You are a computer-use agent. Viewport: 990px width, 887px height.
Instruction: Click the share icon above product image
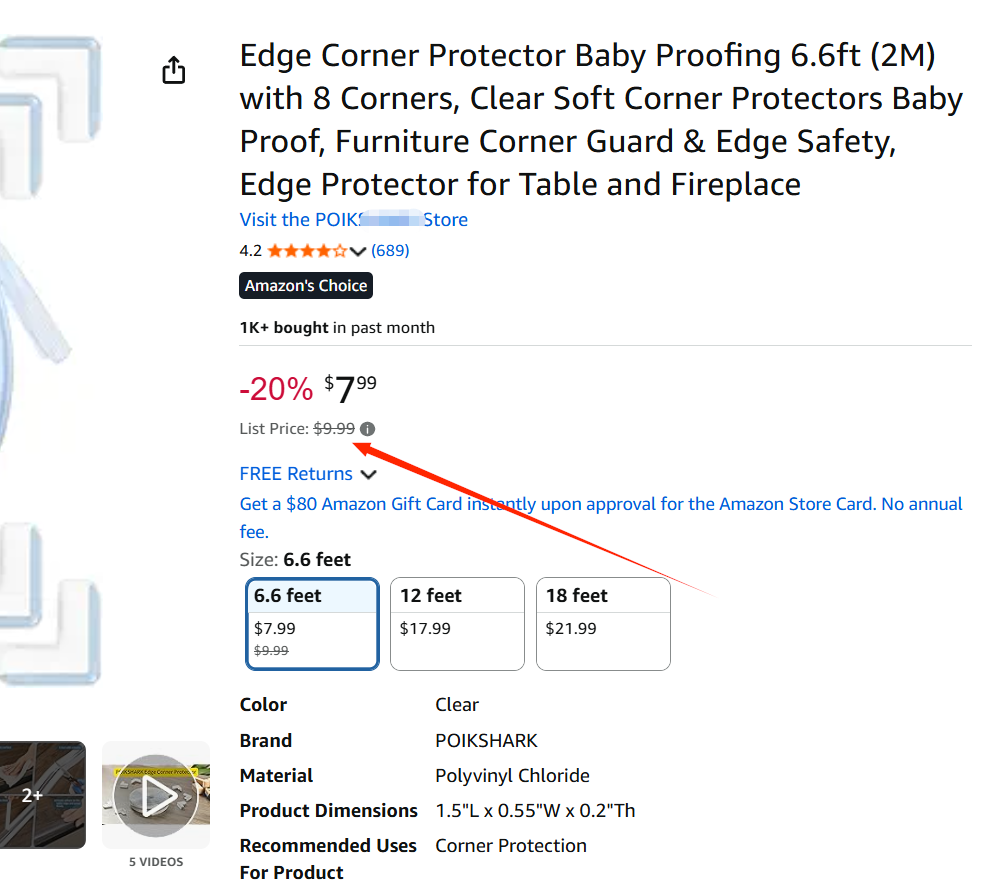(174, 71)
